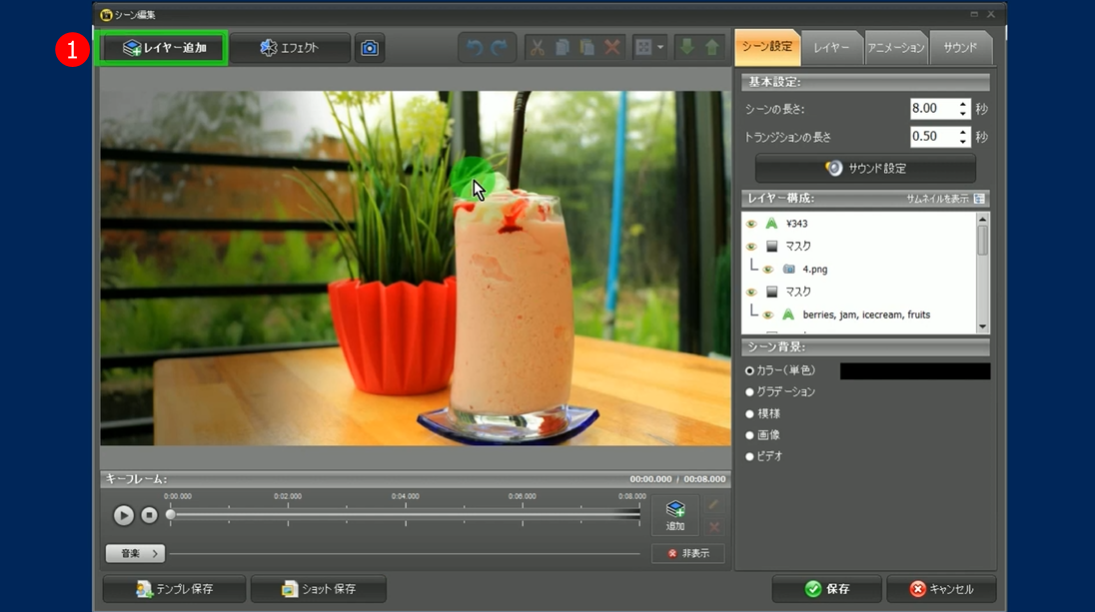Select the ビデオ background radio button

tap(750, 457)
